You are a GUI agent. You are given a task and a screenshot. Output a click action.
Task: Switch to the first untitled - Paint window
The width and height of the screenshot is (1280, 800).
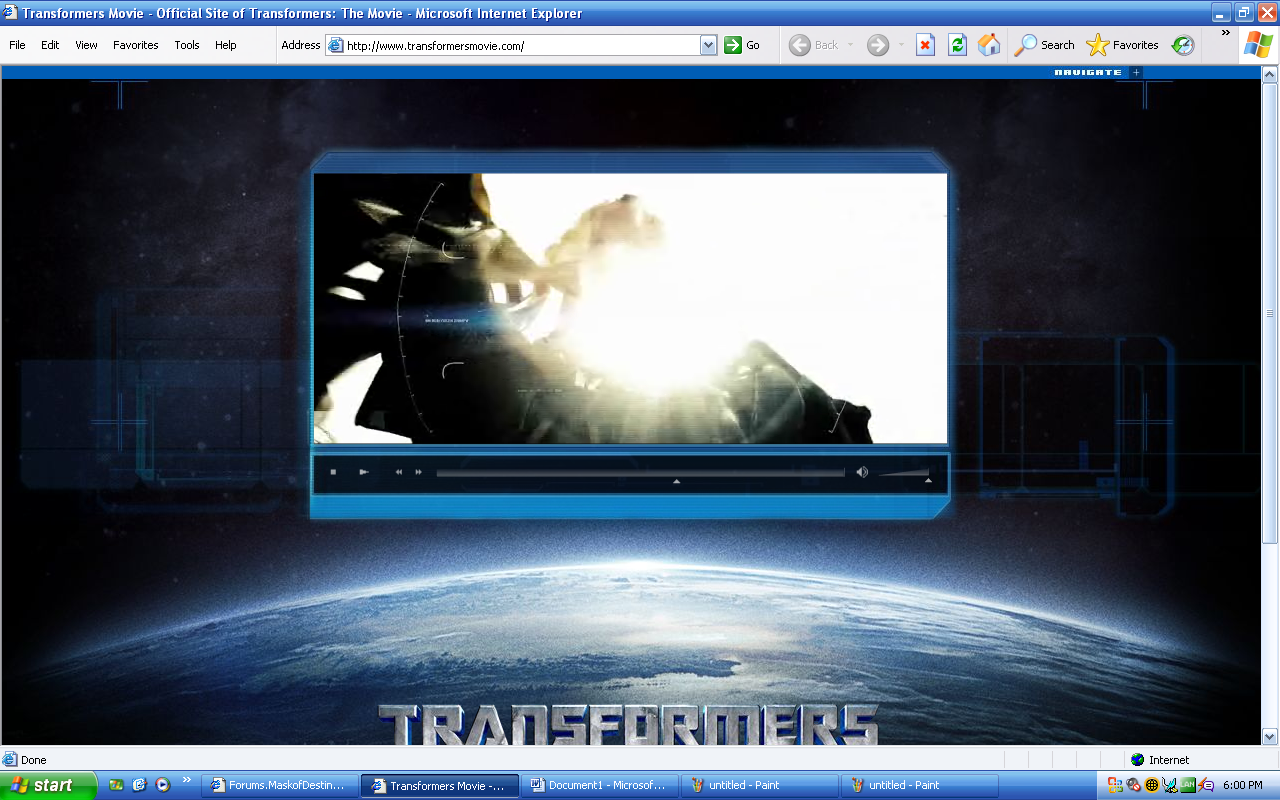760,785
